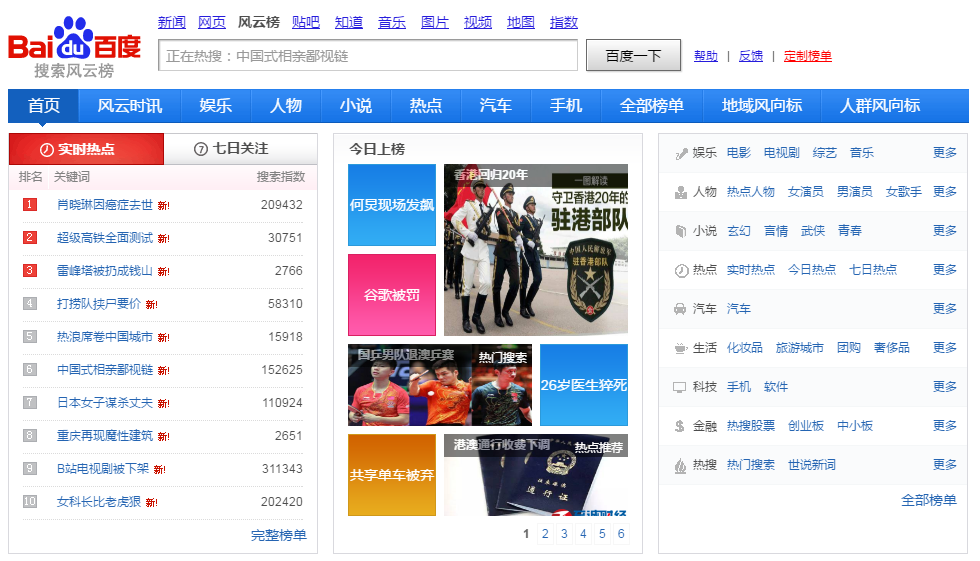Viewport: 980px width, 561px height.
Task: Select 汽车 in the blue navigation bar
Action: [x=496, y=106]
